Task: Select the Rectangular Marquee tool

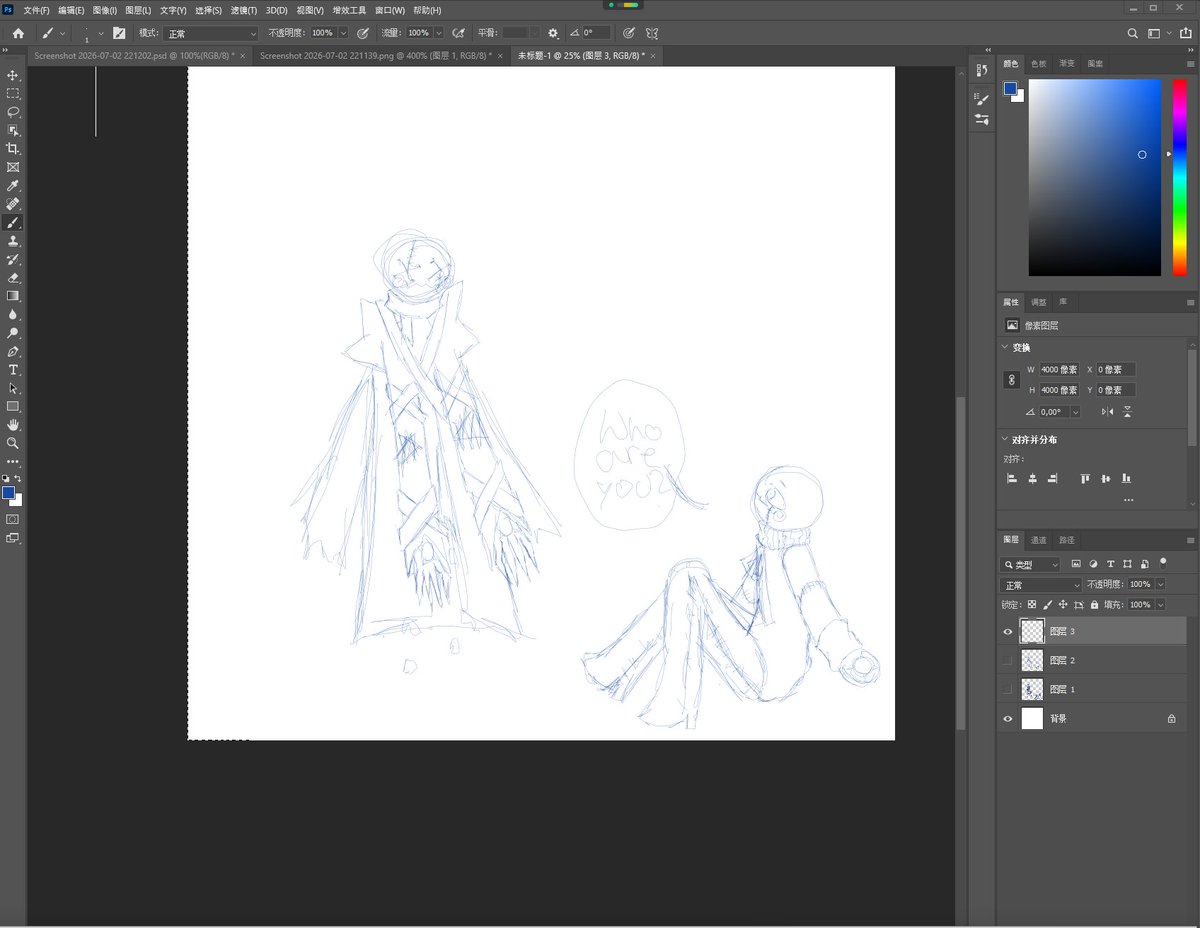Action: (x=13, y=93)
